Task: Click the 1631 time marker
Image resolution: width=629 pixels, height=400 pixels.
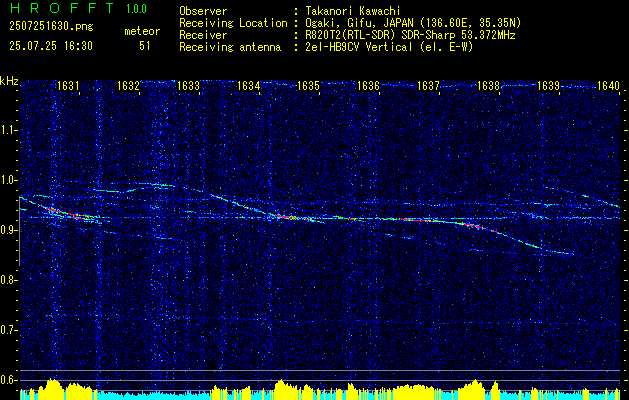Action: (x=68, y=86)
